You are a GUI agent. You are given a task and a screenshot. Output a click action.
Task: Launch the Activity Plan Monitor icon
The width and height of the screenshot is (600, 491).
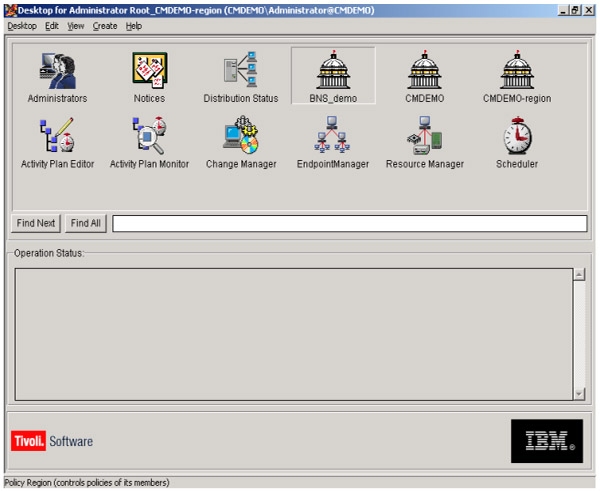click(x=149, y=136)
